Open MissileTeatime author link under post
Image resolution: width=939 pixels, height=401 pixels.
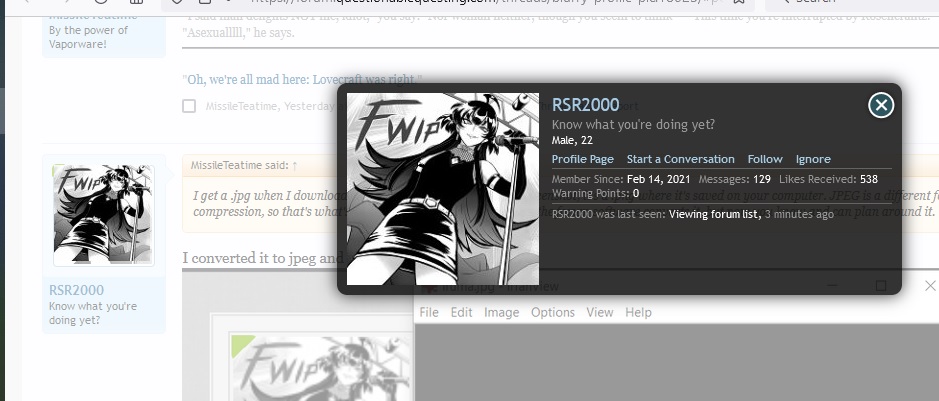click(x=241, y=106)
